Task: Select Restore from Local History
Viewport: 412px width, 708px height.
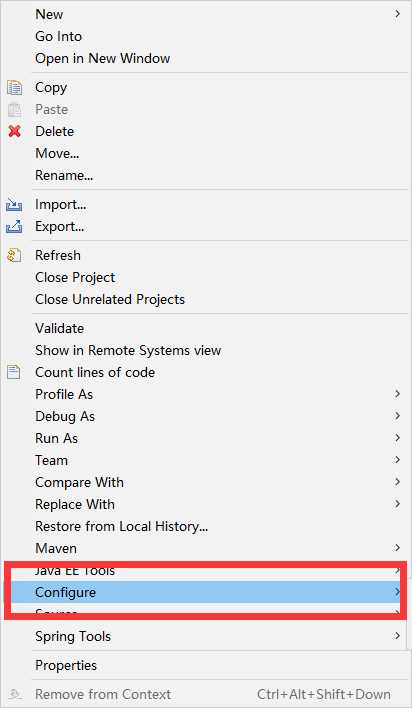Action: [122, 526]
